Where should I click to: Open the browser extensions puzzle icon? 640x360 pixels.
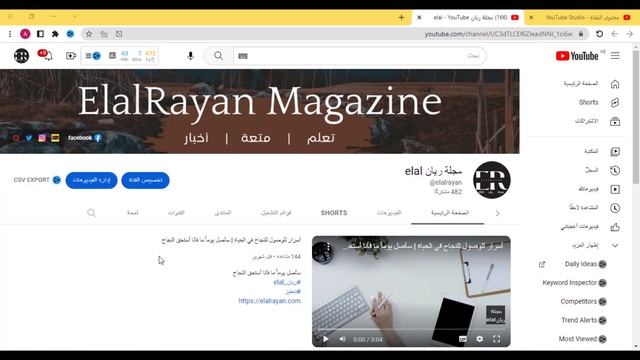pos(55,34)
